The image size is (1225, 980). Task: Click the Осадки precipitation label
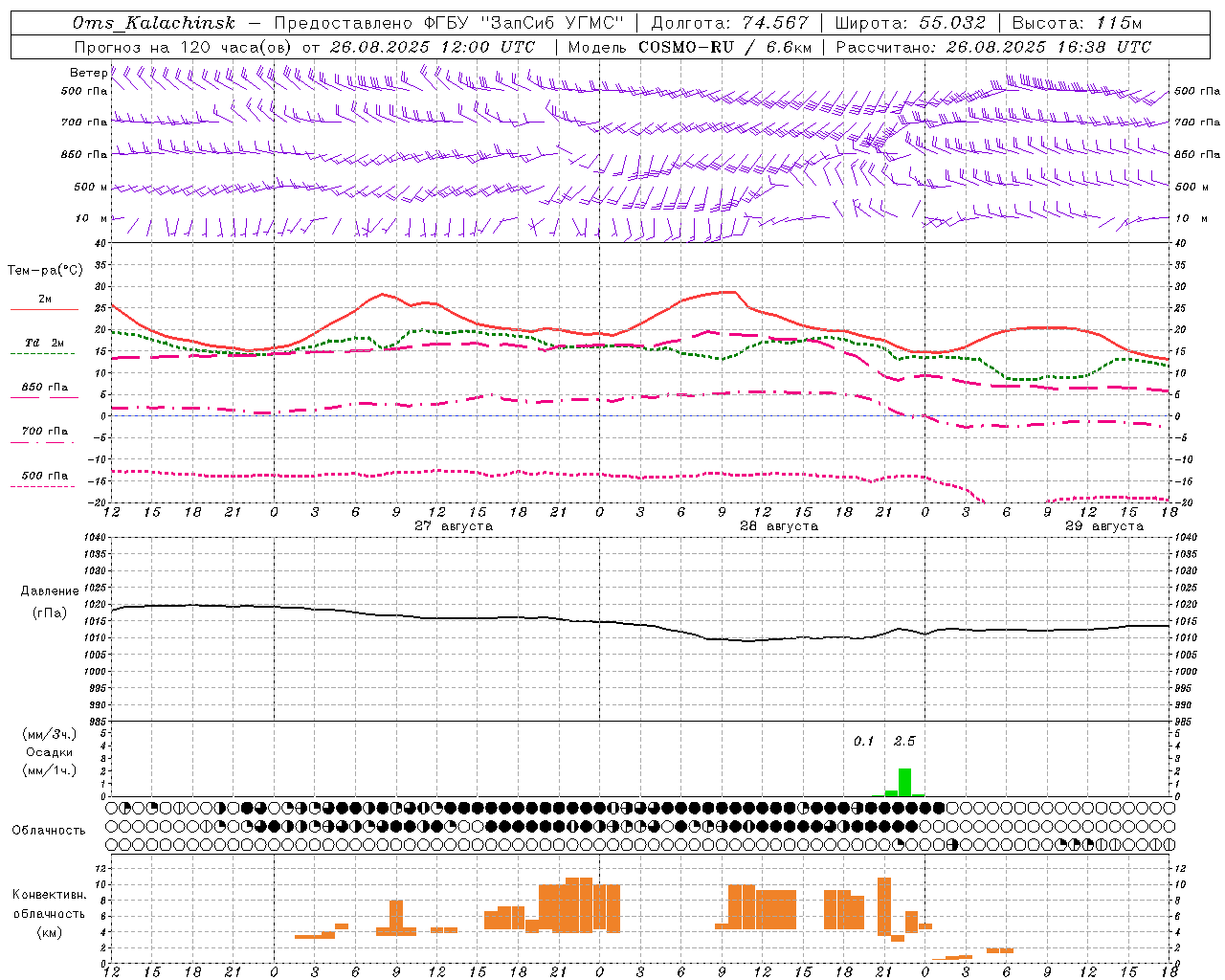[x=50, y=752]
